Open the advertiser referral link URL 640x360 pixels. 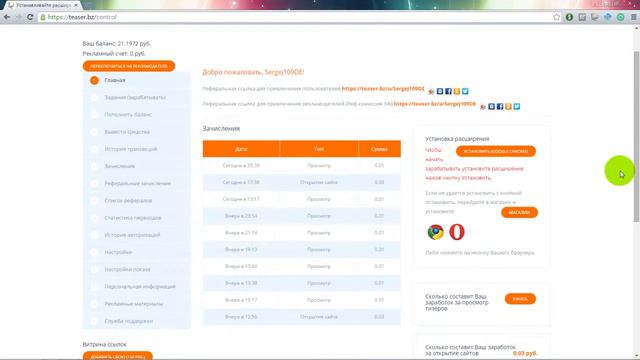(x=435, y=104)
